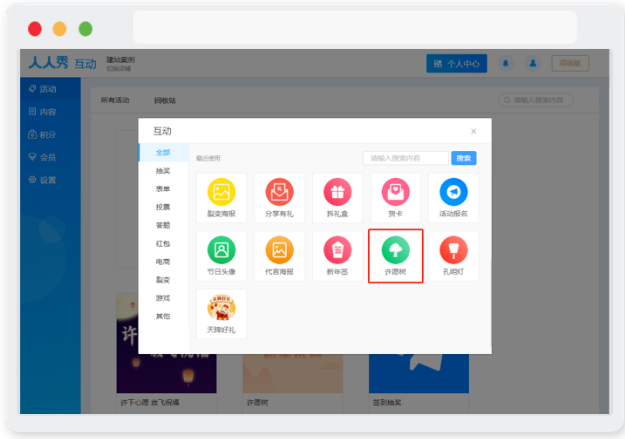Click the 建站案例 store name in header
This screenshot has width=625, height=439.
120,59
